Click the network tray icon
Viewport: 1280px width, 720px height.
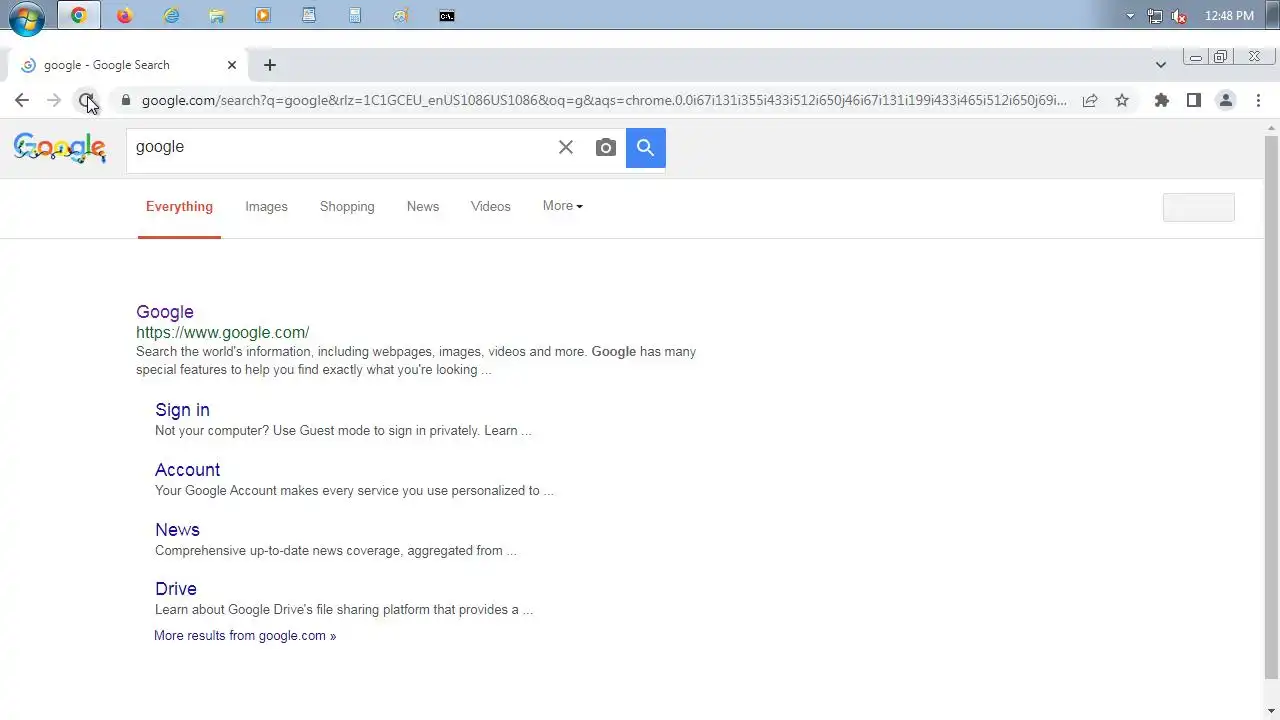point(1155,16)
